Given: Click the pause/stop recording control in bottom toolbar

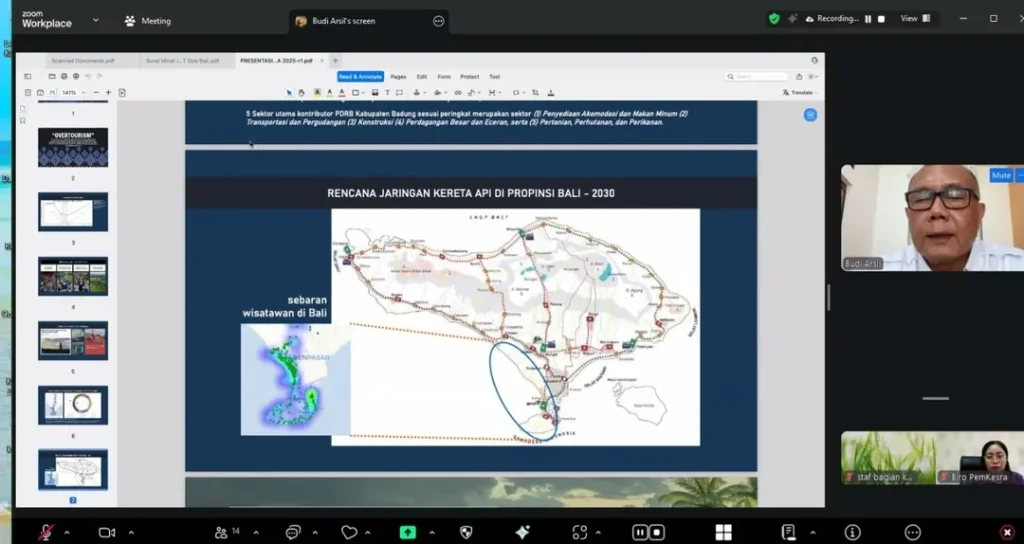Looking at the screenshot, I should (x=649, y=532).
